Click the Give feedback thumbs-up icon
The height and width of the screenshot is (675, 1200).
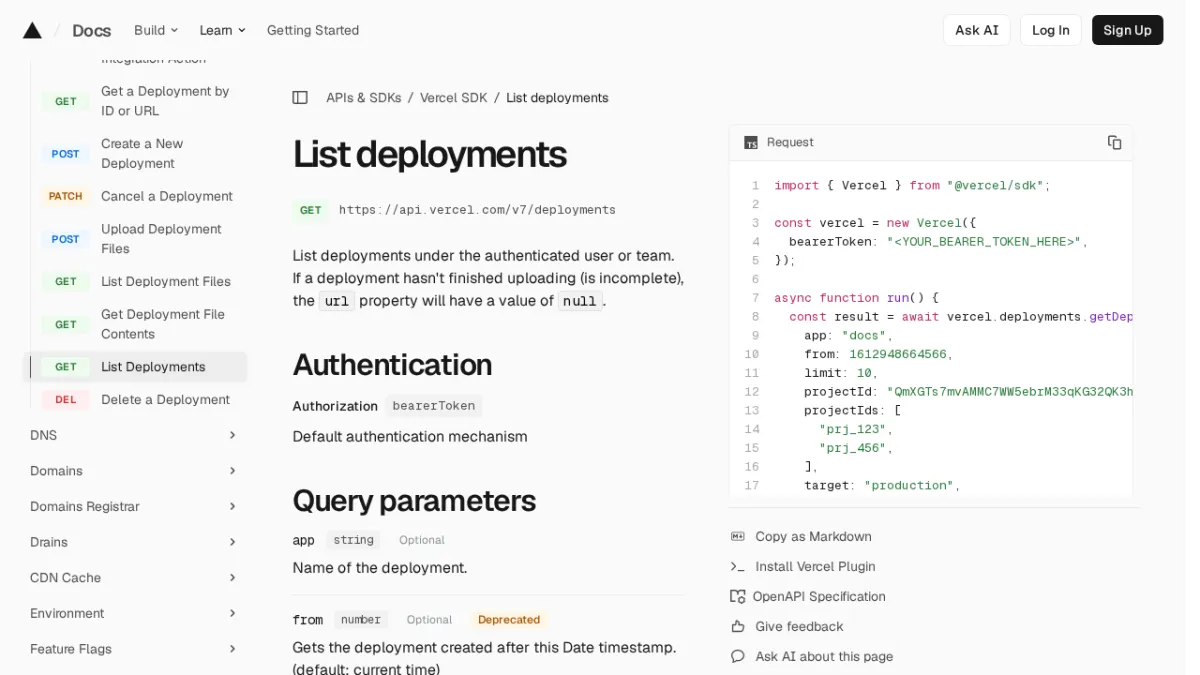coord(738,627)
